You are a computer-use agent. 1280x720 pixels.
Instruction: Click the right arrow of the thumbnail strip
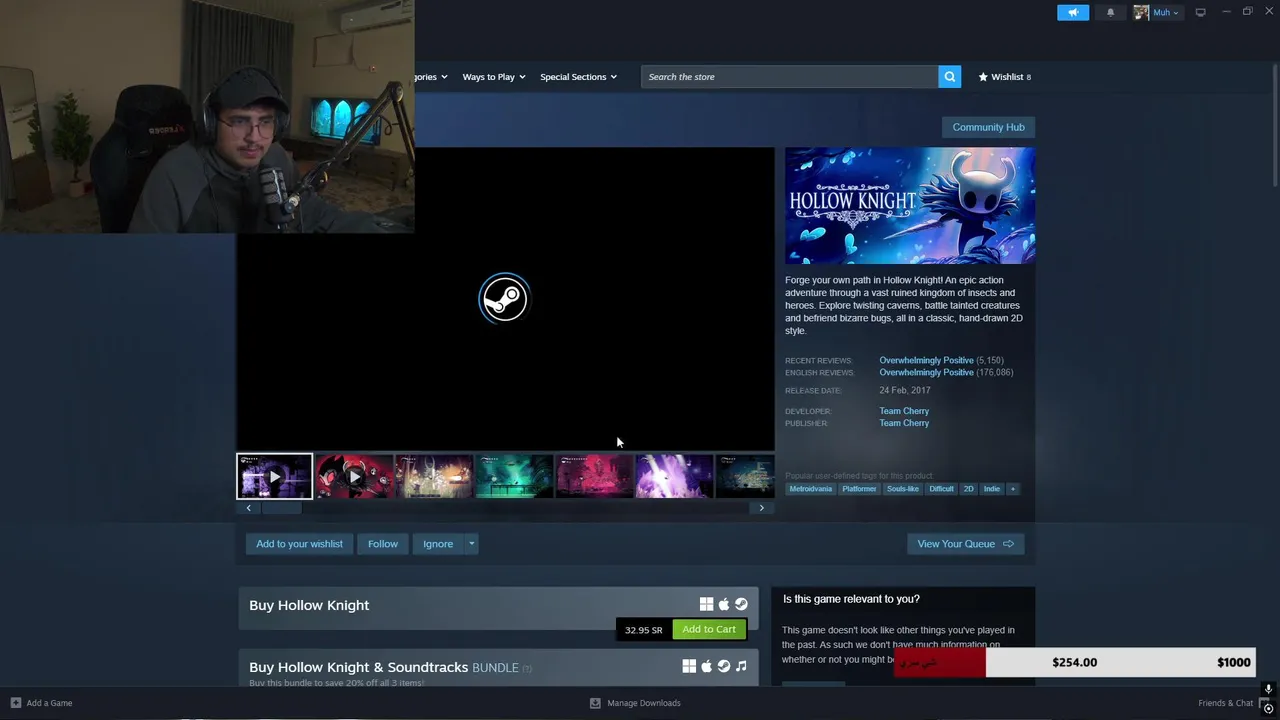(x=761, y=508)
